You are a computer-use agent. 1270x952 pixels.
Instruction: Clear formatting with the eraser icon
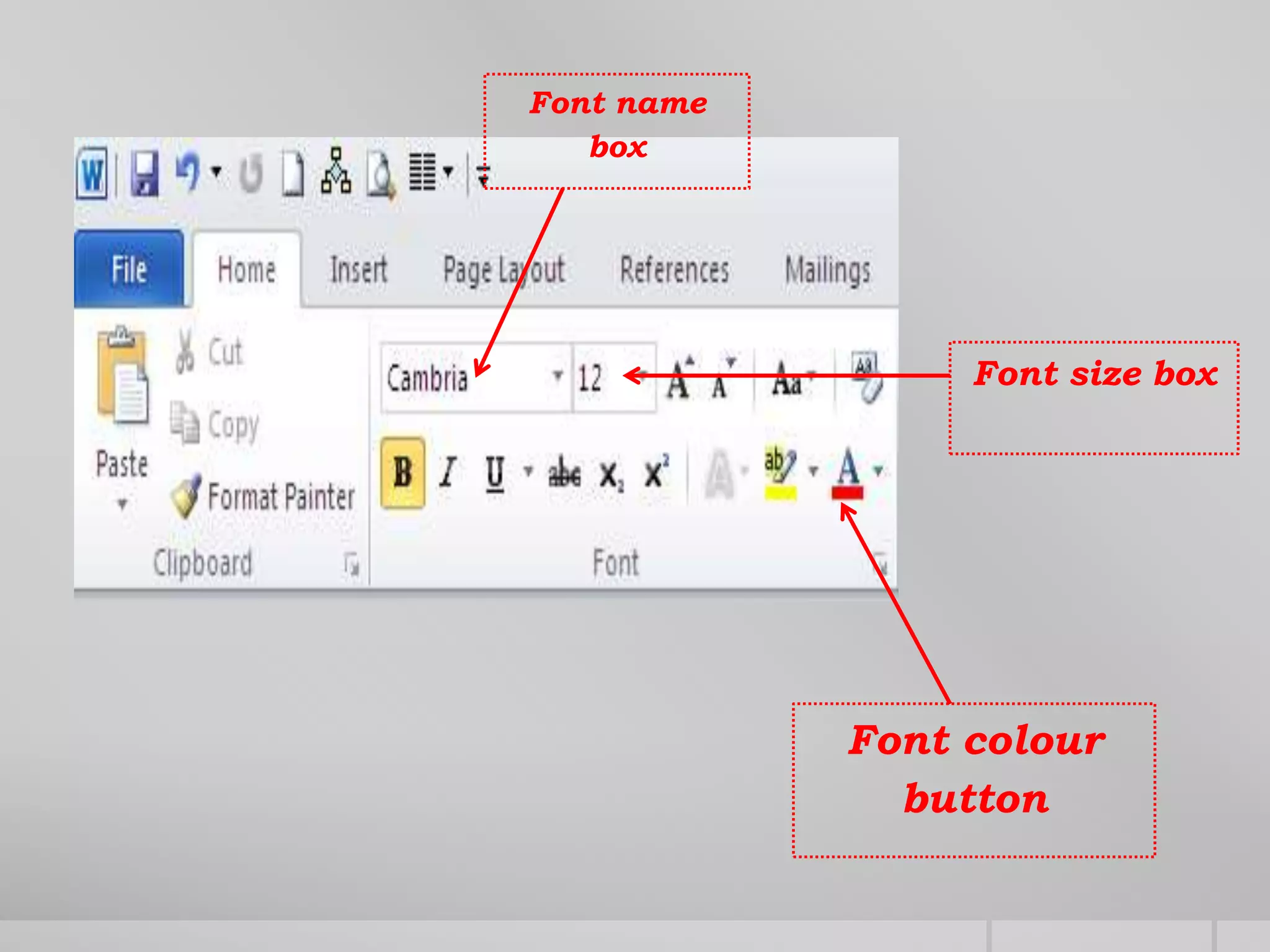[x=867, y=377]
